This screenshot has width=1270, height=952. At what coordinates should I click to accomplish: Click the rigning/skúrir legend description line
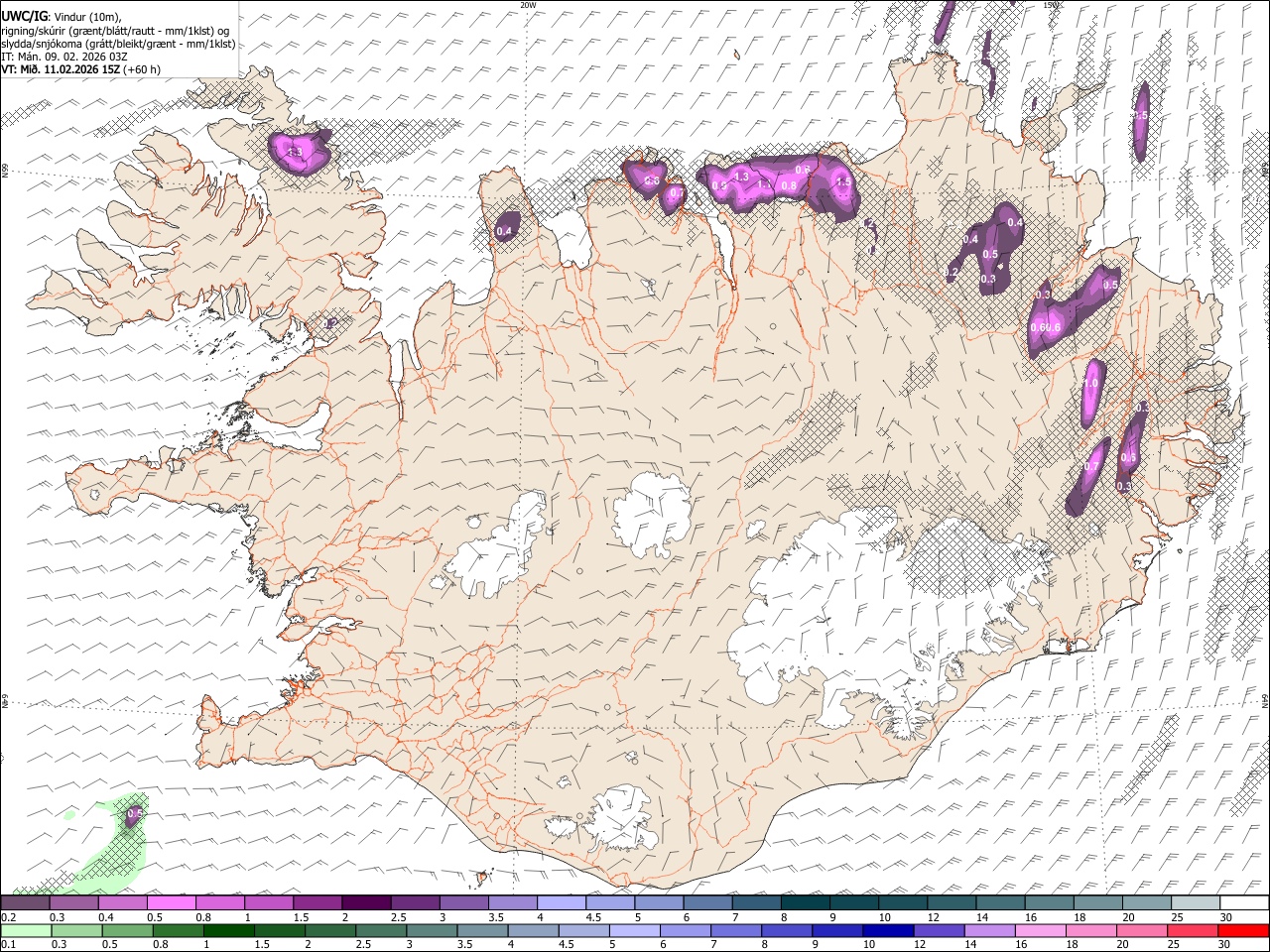click(115, 30)
